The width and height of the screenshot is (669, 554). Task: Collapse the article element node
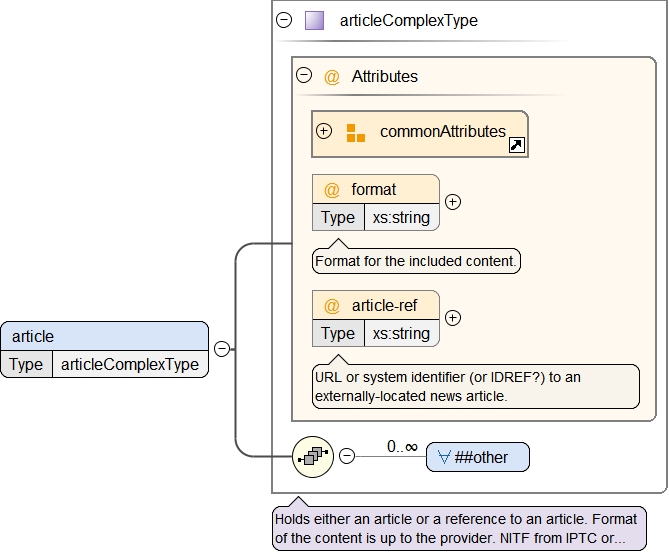(222, 349)
